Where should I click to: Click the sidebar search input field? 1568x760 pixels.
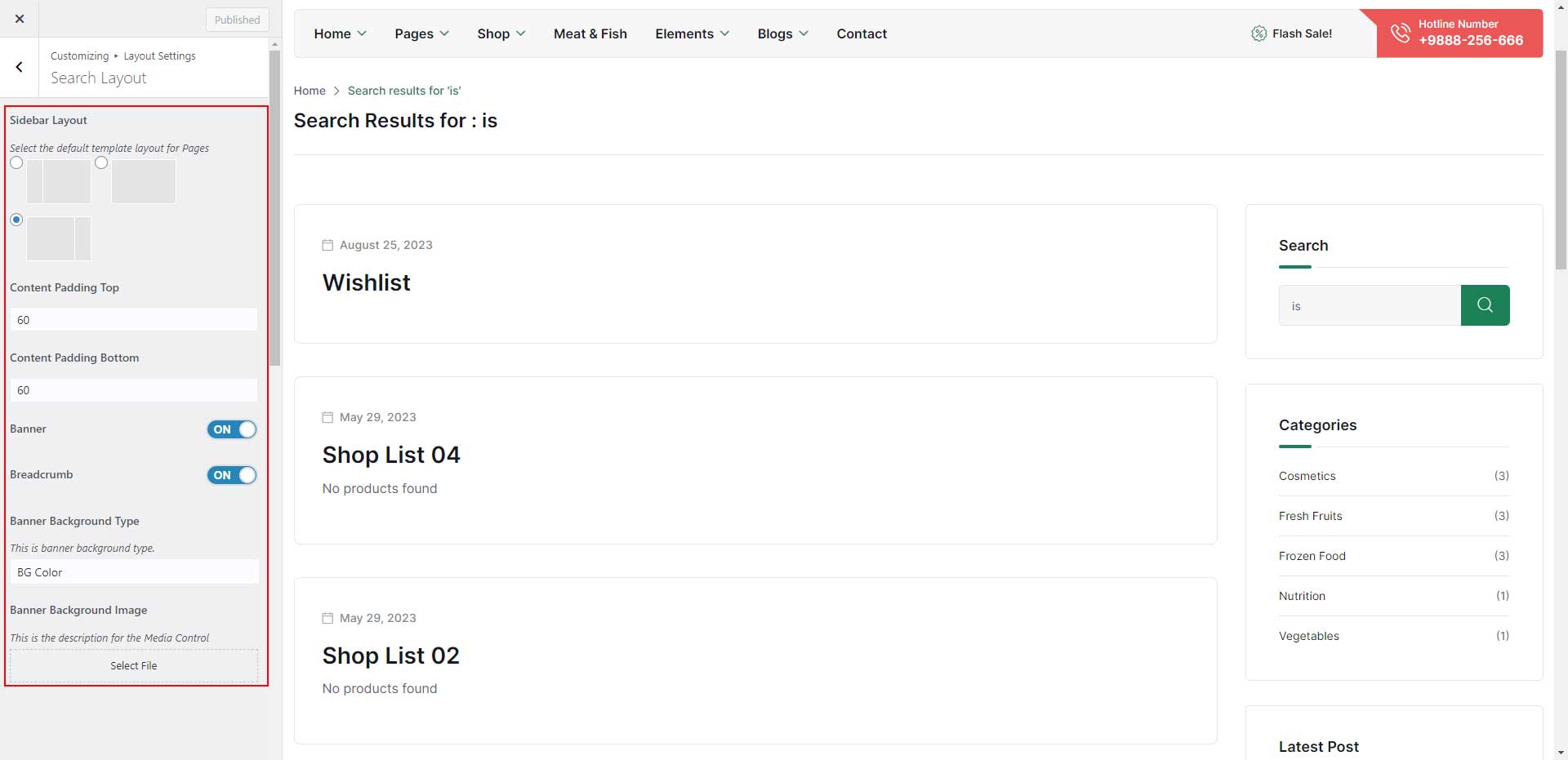1370,305
